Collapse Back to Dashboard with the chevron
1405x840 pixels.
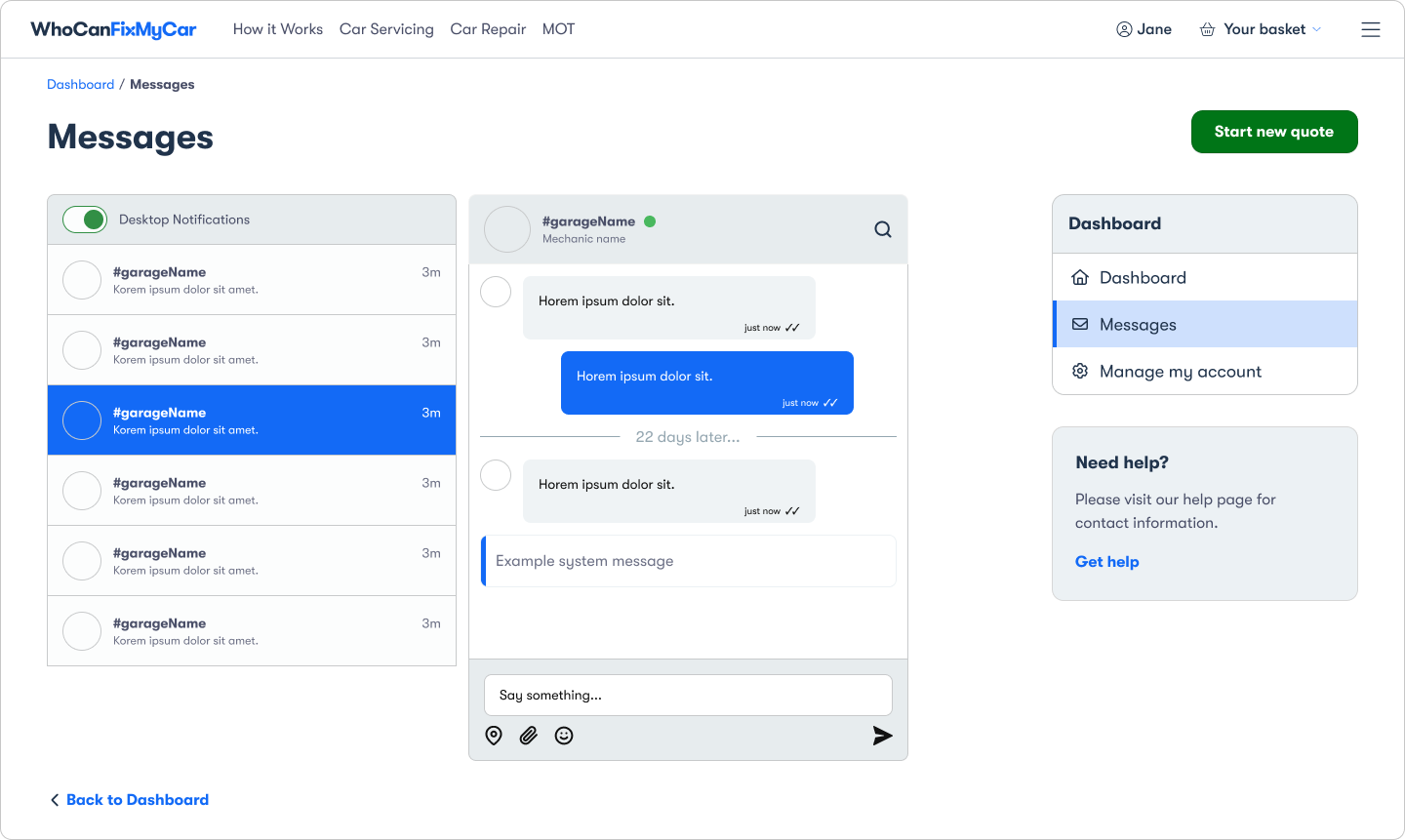(56, 799)
